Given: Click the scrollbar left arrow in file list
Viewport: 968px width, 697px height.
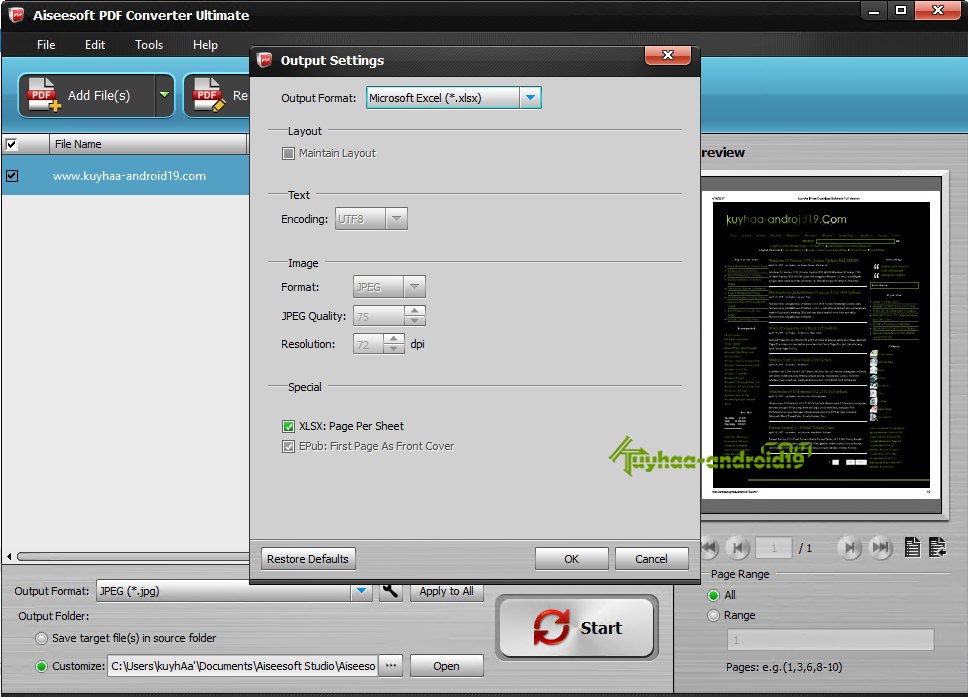Looking at the screenshot, I should [x=9, y=556].
